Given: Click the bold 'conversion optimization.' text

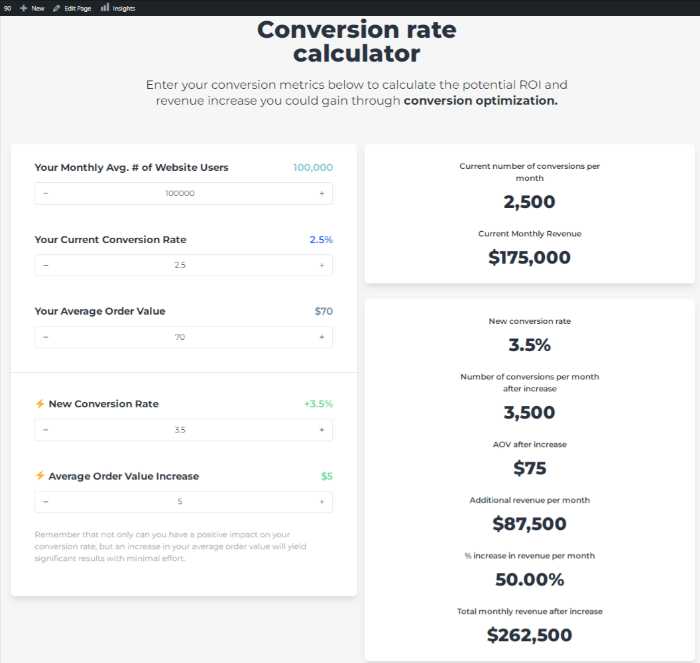Looking at the screenshot, I should (x=480, y=100).
